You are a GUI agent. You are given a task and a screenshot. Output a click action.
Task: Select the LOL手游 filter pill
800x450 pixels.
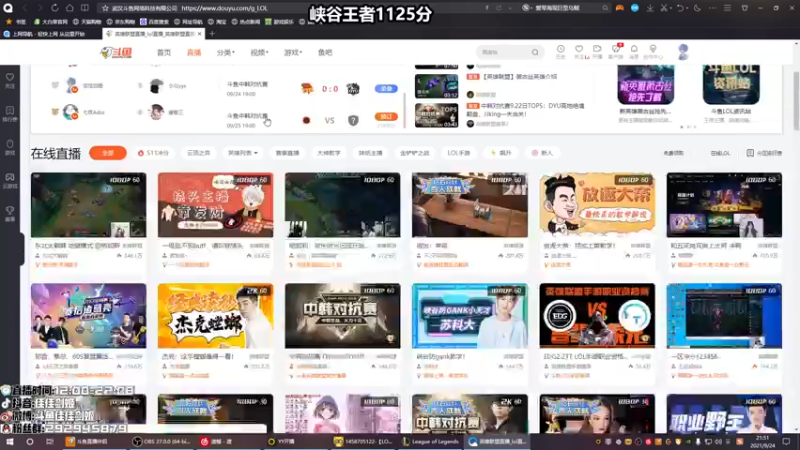coord(459,153)
